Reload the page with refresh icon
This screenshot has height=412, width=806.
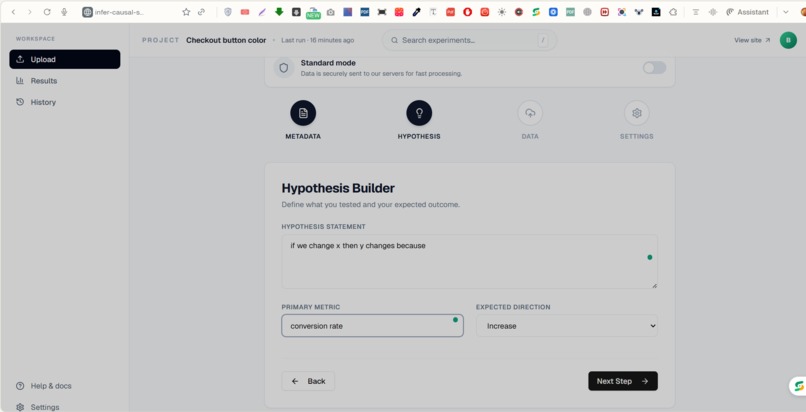47,12
